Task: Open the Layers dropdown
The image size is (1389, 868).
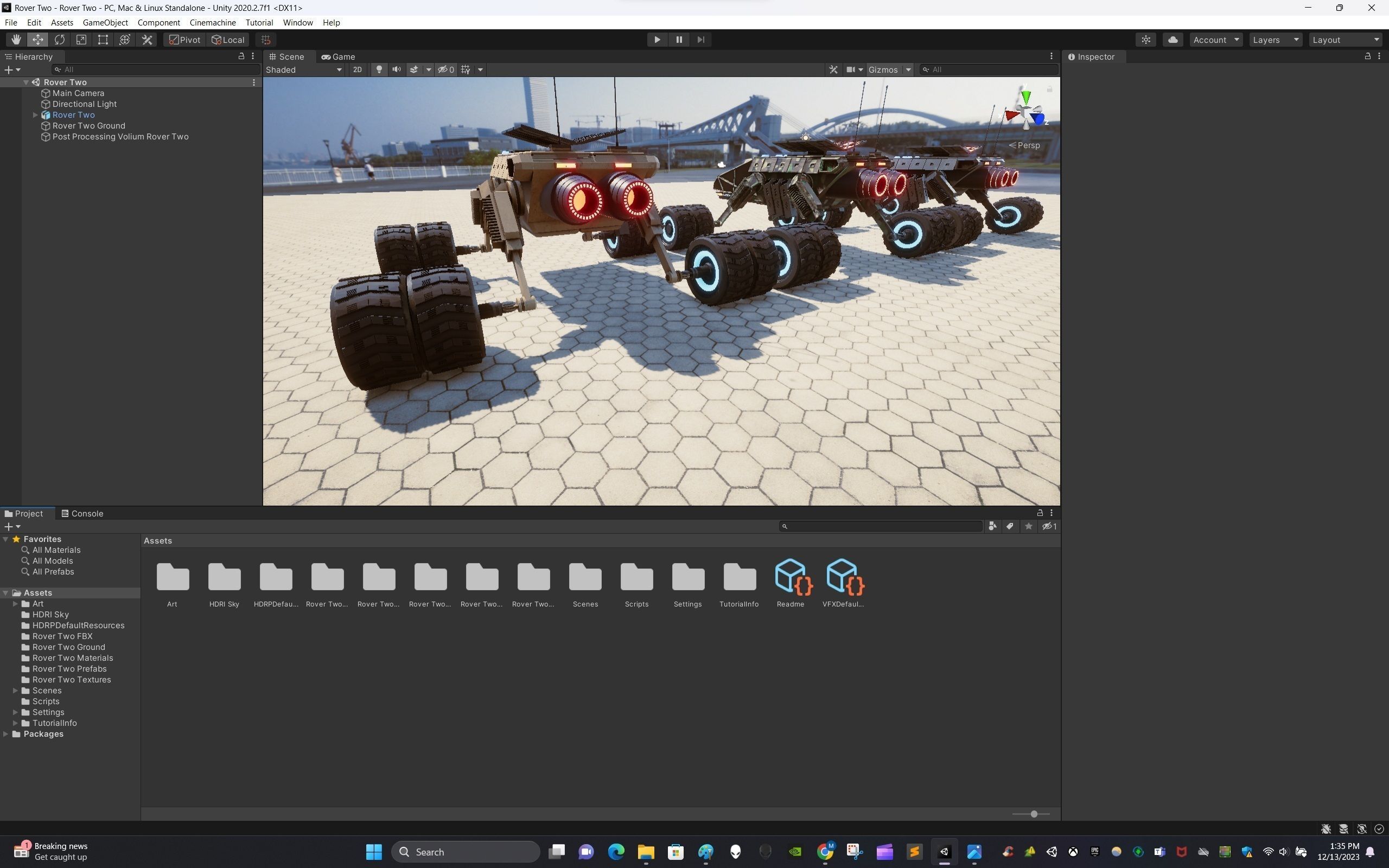Action: coord(1275,40)
